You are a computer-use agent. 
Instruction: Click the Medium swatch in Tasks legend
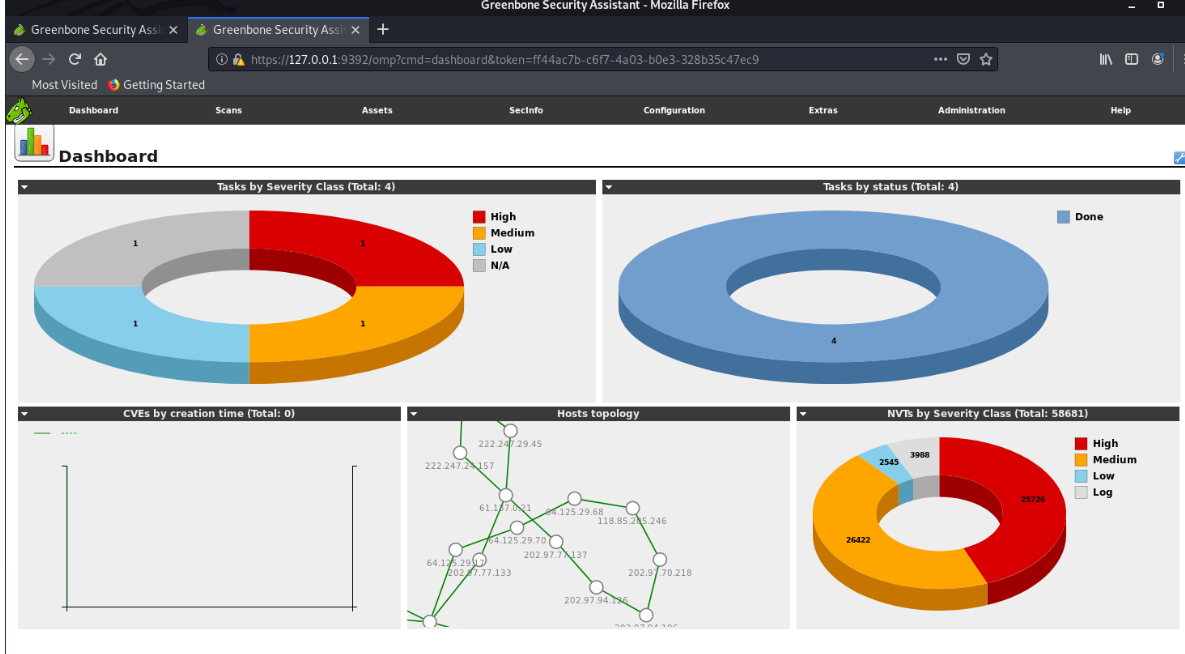(x=479, y=233)
